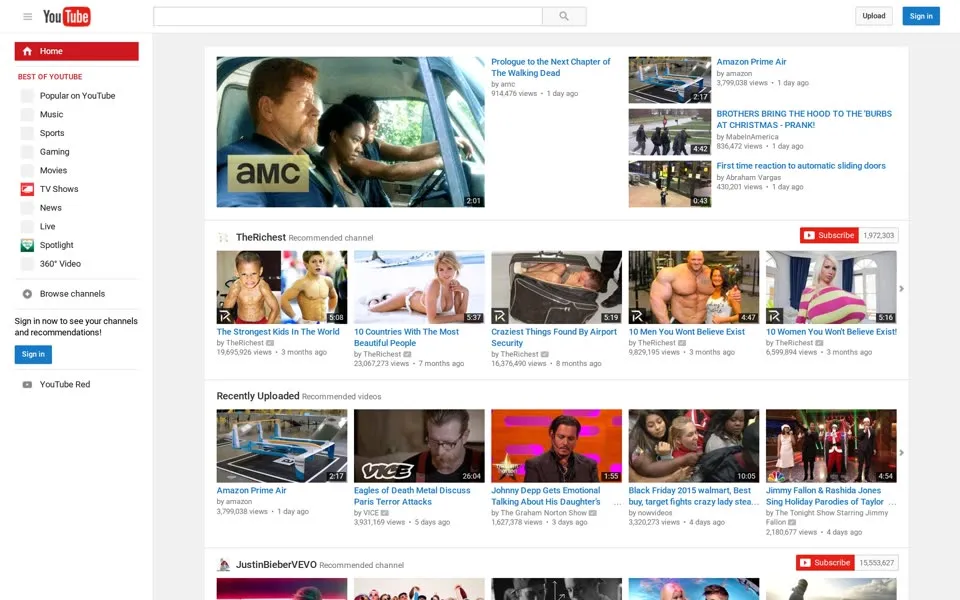Click the TV Shows sidebar icon

click(27, 189)
